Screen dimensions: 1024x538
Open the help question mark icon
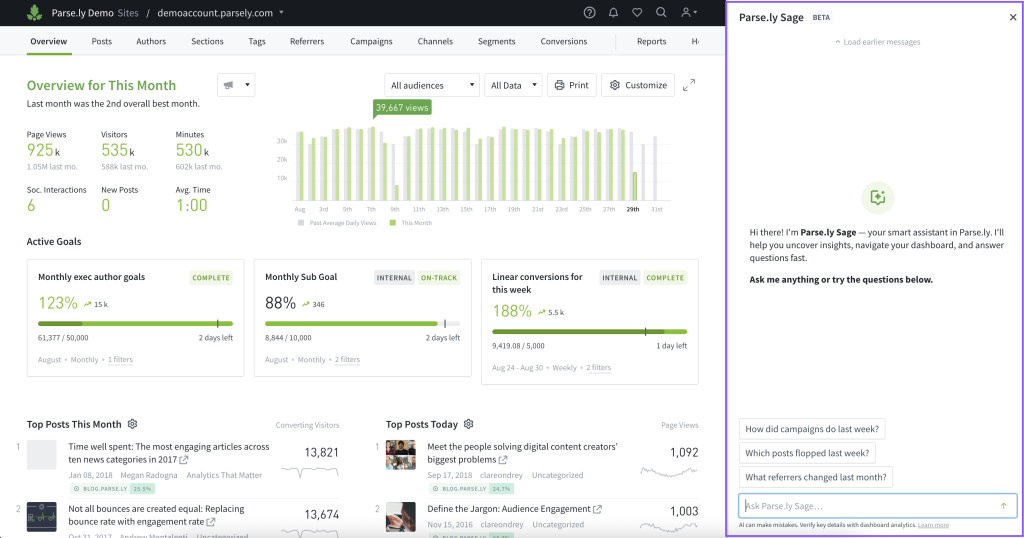tap(589, 13)
